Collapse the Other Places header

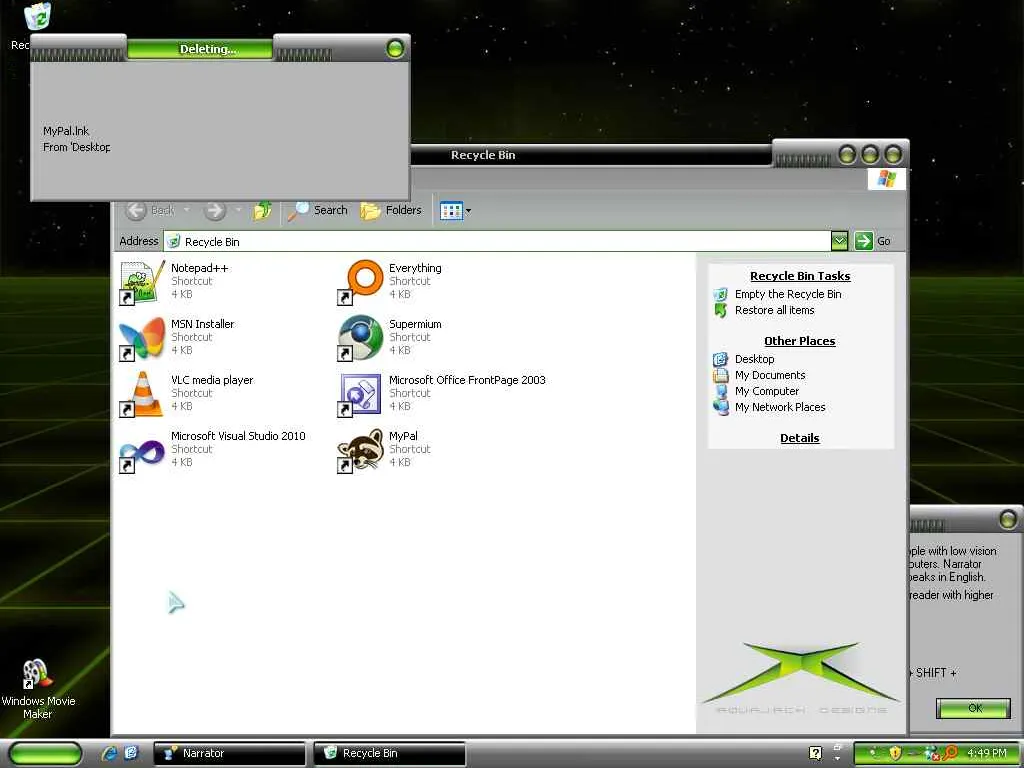click(800, 341)
